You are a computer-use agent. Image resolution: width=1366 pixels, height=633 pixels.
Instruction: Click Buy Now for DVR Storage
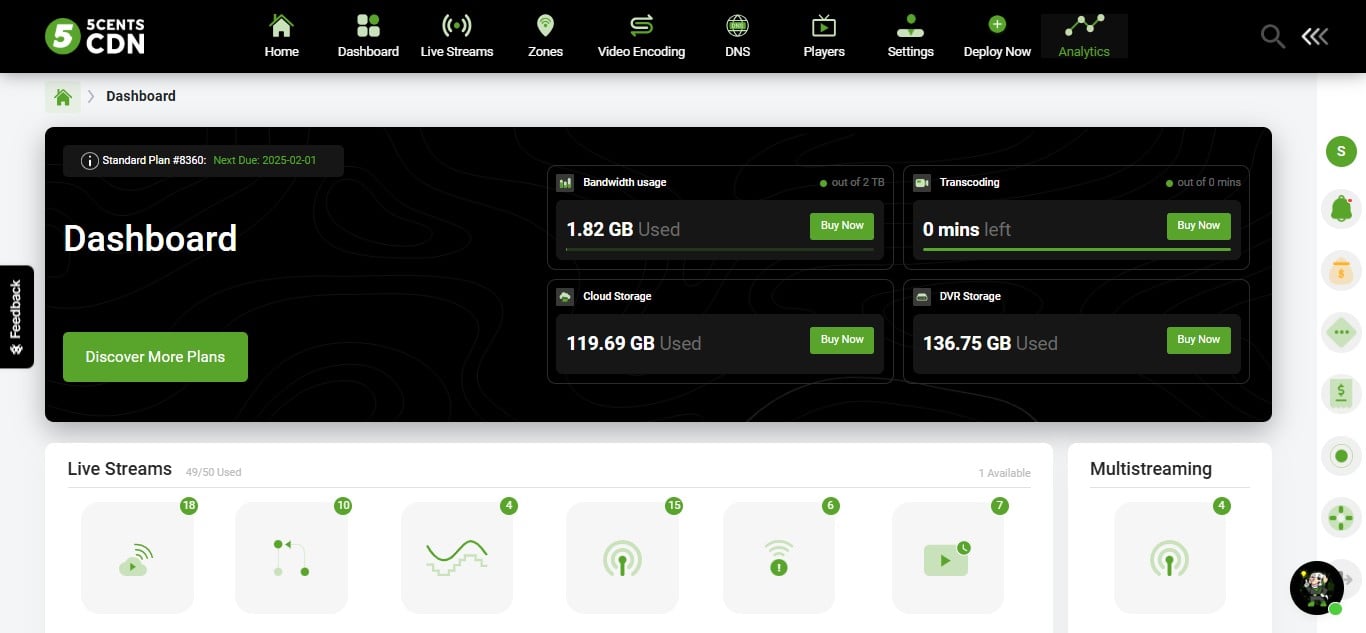point(1199,340)
